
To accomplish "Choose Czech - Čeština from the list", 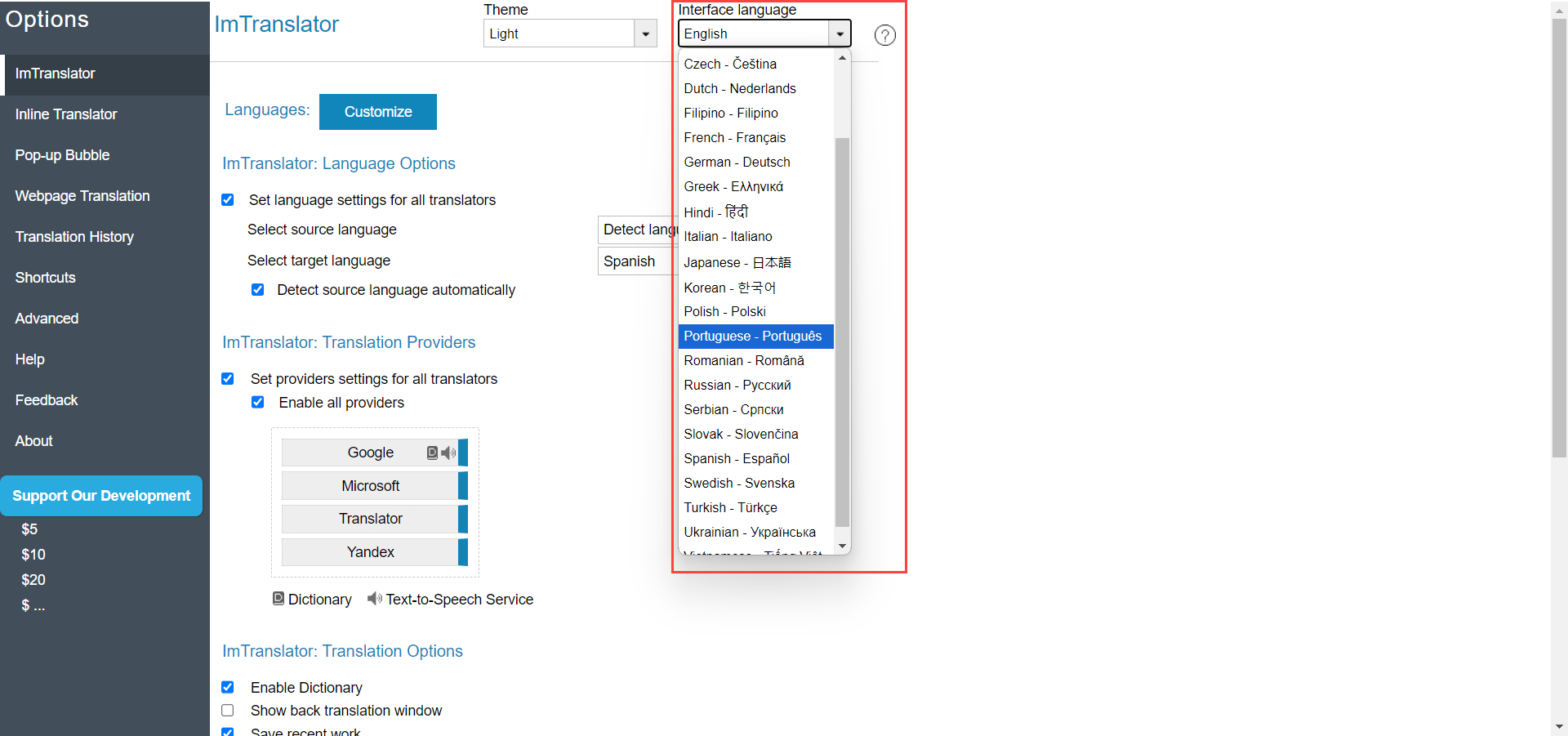I will coord(756,64).
